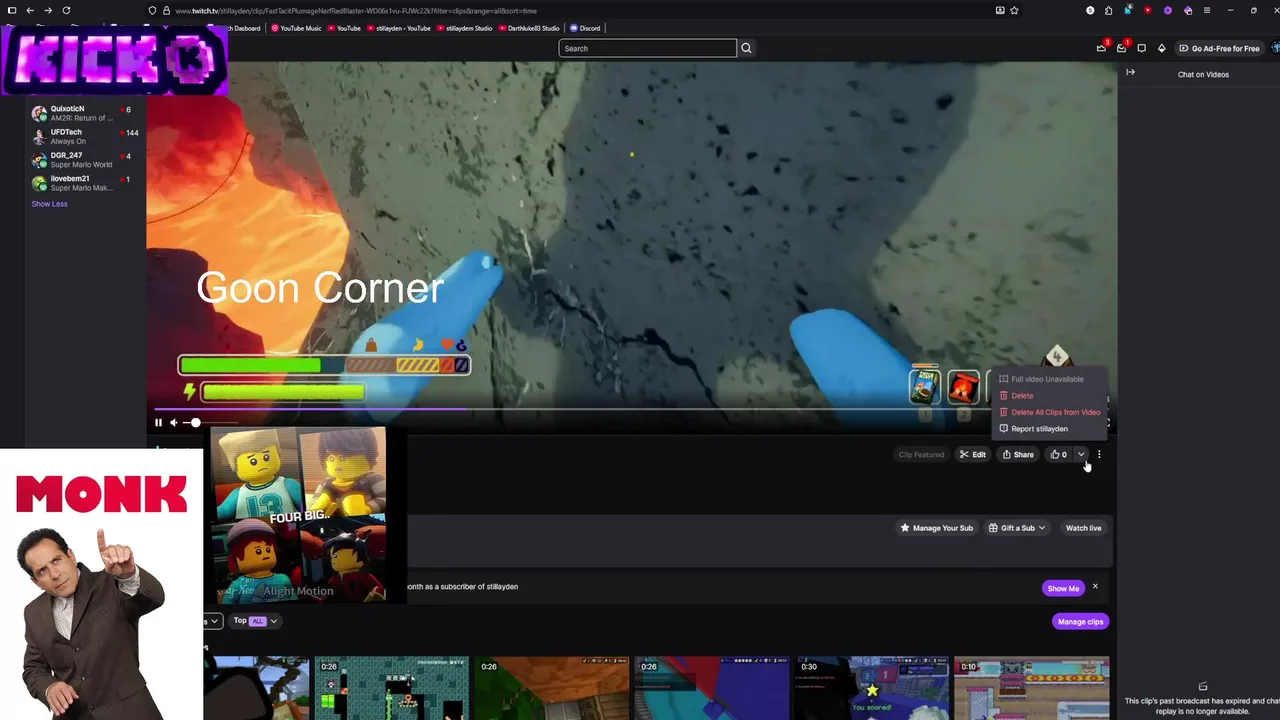Collapse the Chat on Videos panel

click(1131, 72)
